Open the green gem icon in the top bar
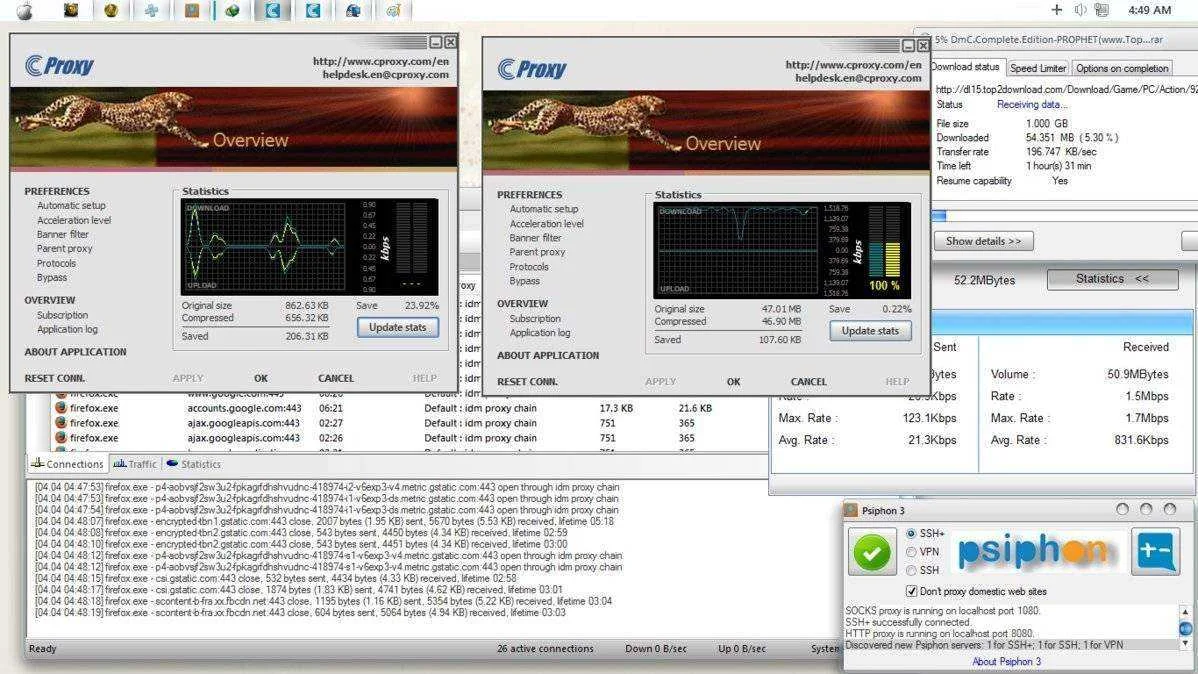Screen dimensions: 1198x674 [232, 11]
